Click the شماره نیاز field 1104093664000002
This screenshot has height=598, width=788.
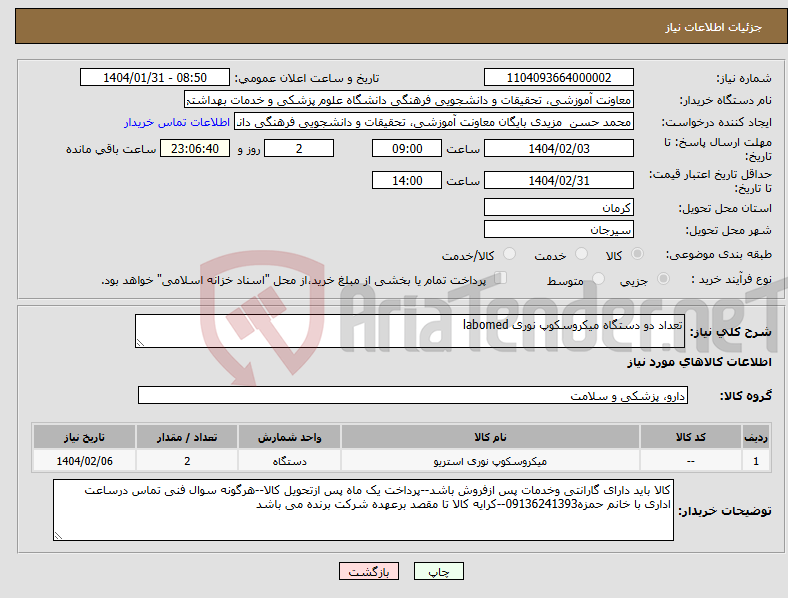(x=558, y=77)
